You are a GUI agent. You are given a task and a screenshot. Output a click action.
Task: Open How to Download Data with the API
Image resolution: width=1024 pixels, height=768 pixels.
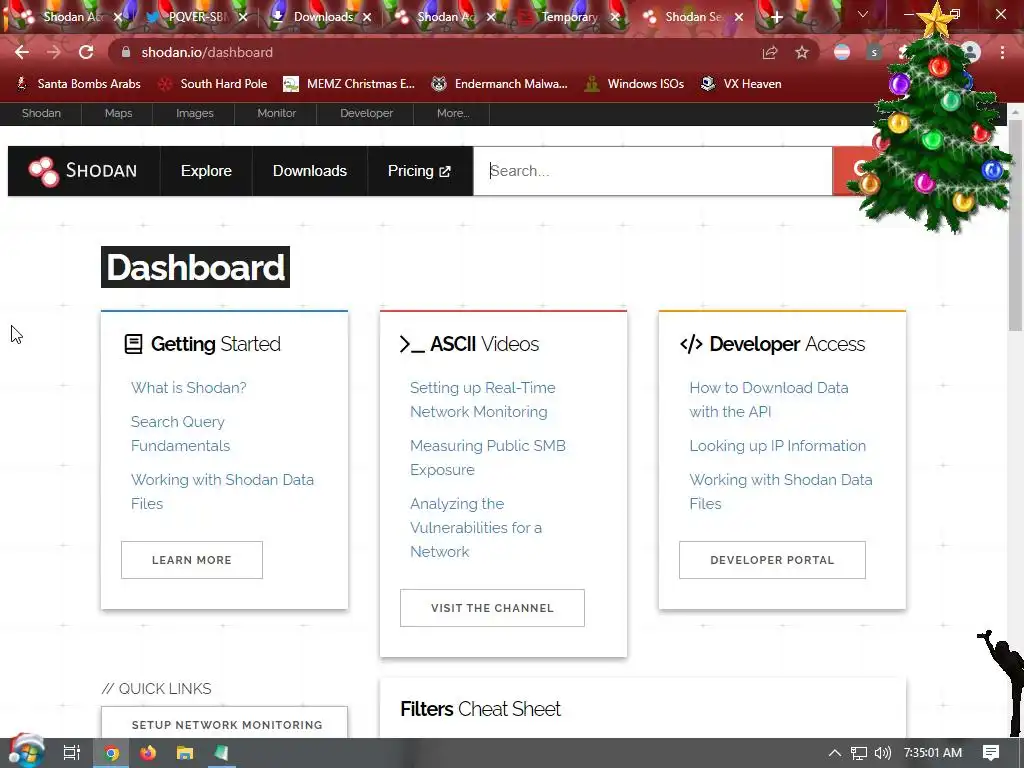coord(769,400)
